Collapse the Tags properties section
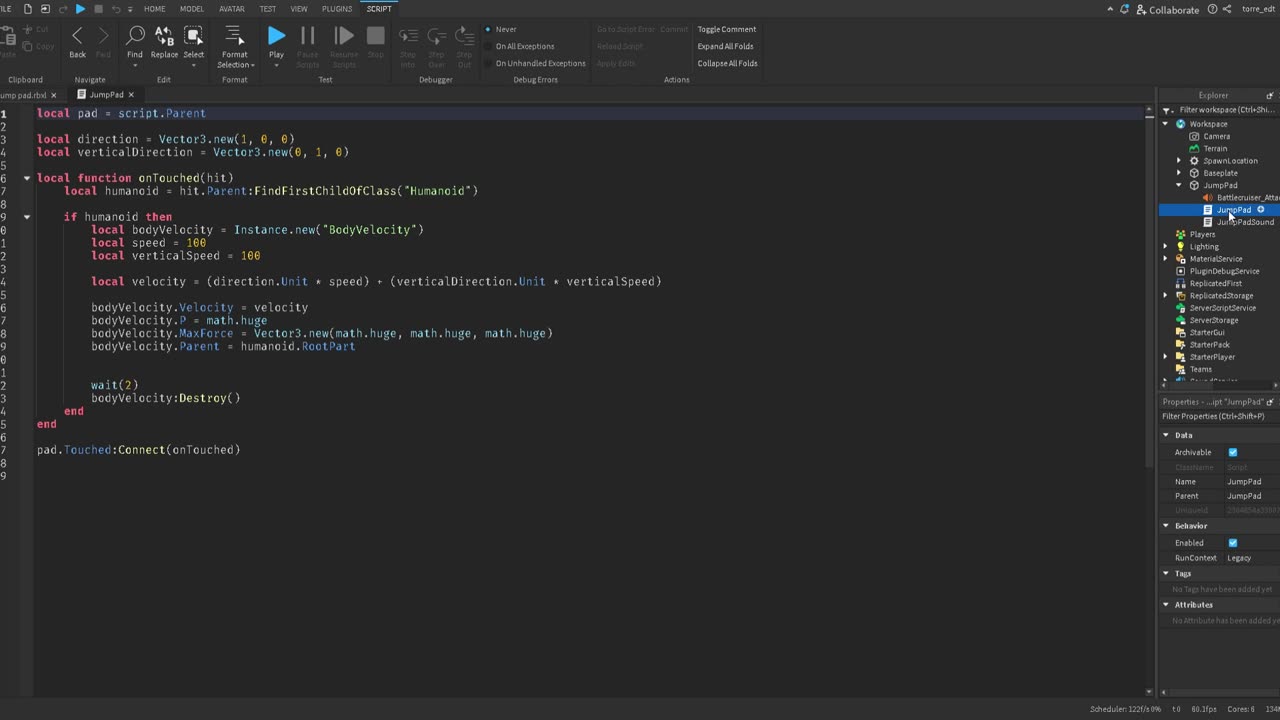1280x720 pixels. coord(1166,574)
